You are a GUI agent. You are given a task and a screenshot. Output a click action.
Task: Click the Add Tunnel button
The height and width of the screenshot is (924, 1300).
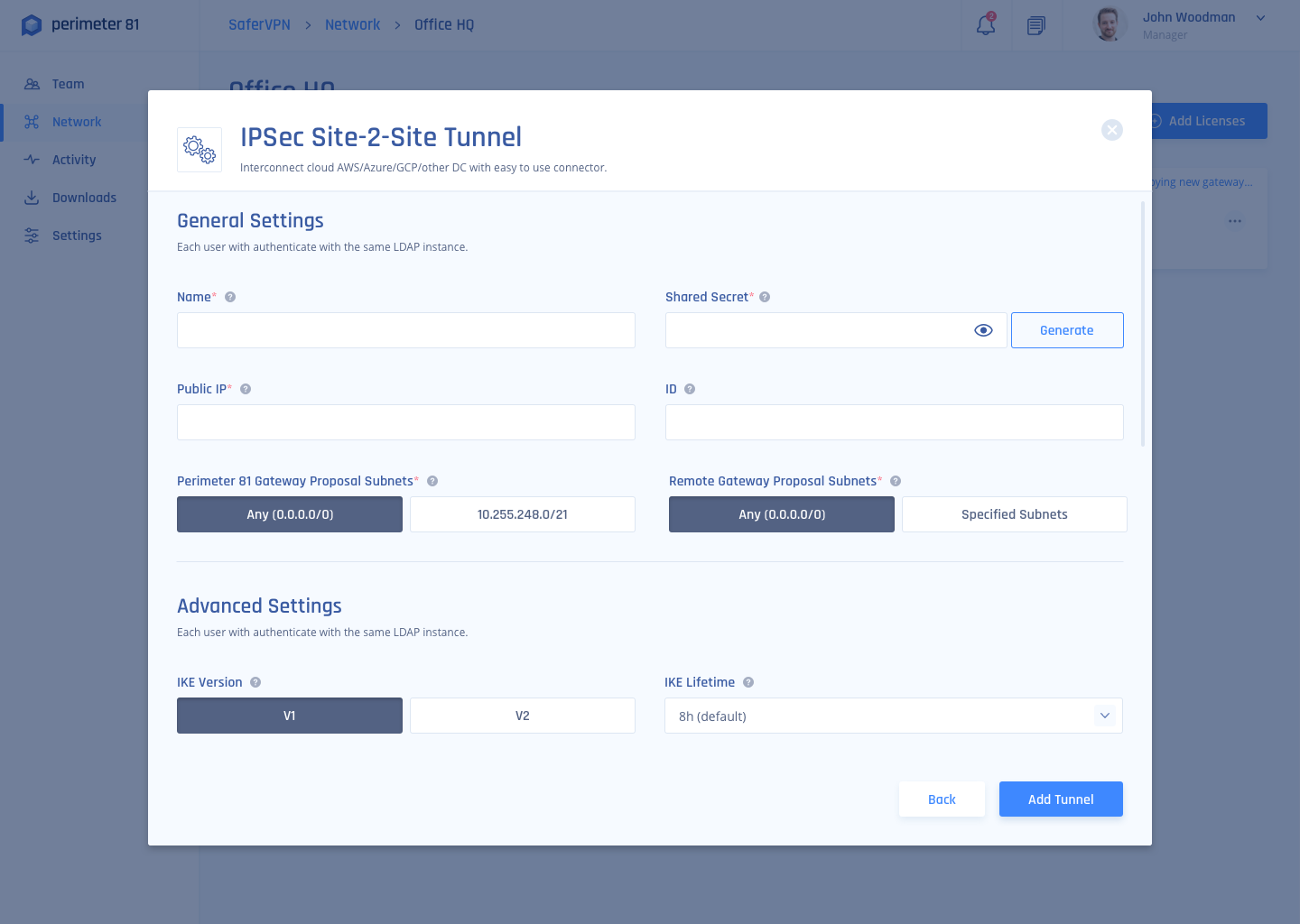click(x=1061, y=799)
